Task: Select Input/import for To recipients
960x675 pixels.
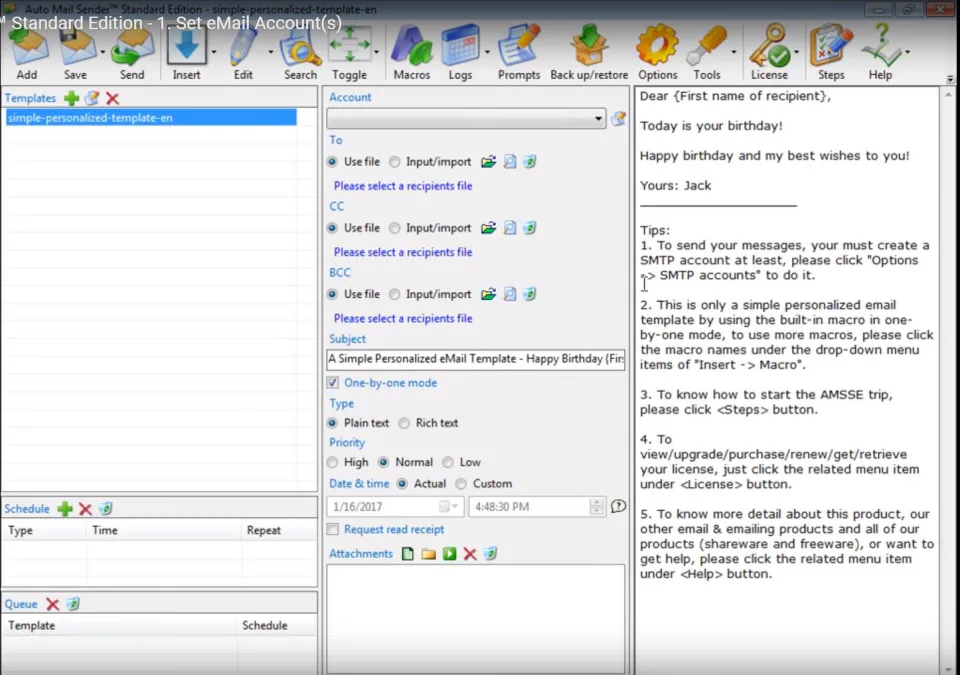Action: click(x=395, y=162)
